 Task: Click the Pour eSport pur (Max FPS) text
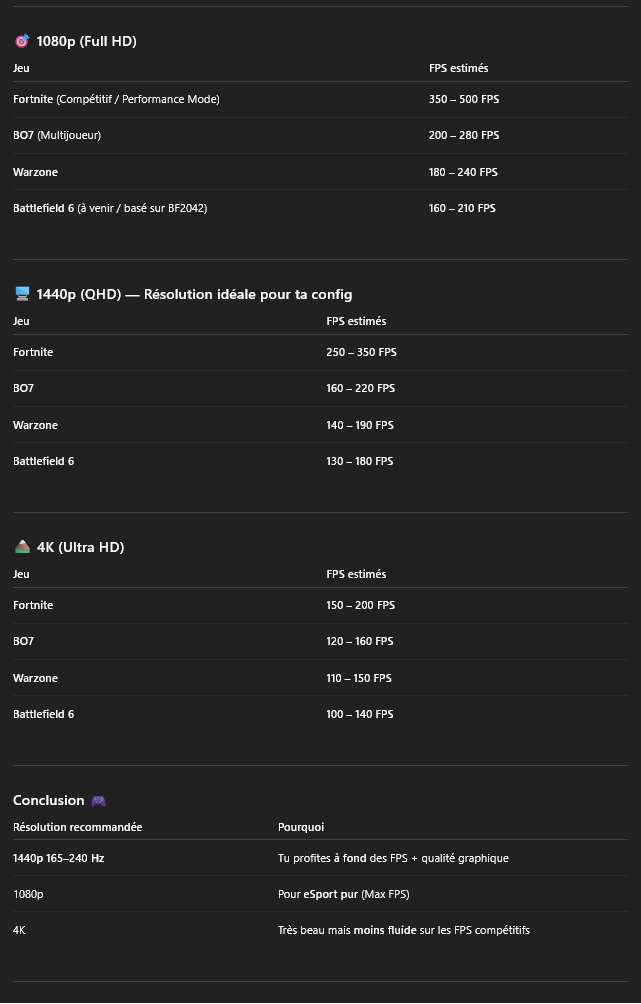click(x=343, y=894)
